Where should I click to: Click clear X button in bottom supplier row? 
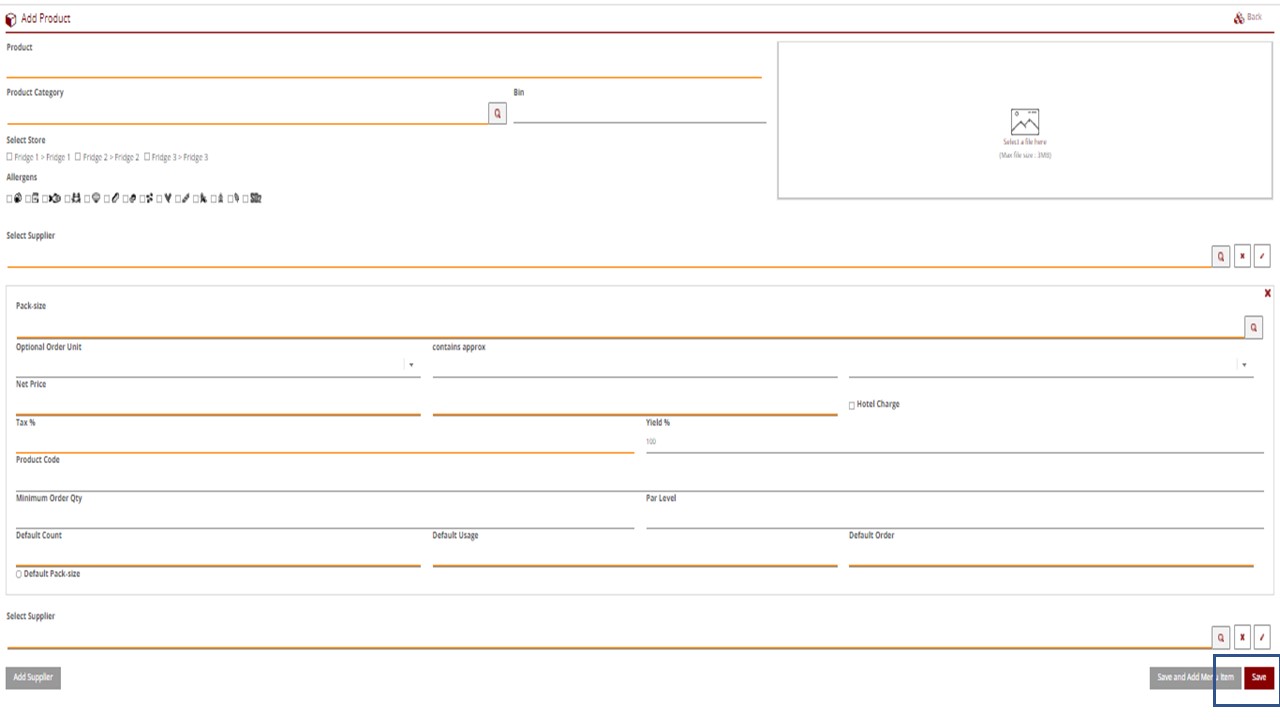pyautogui.click(x=1242, y=638)
